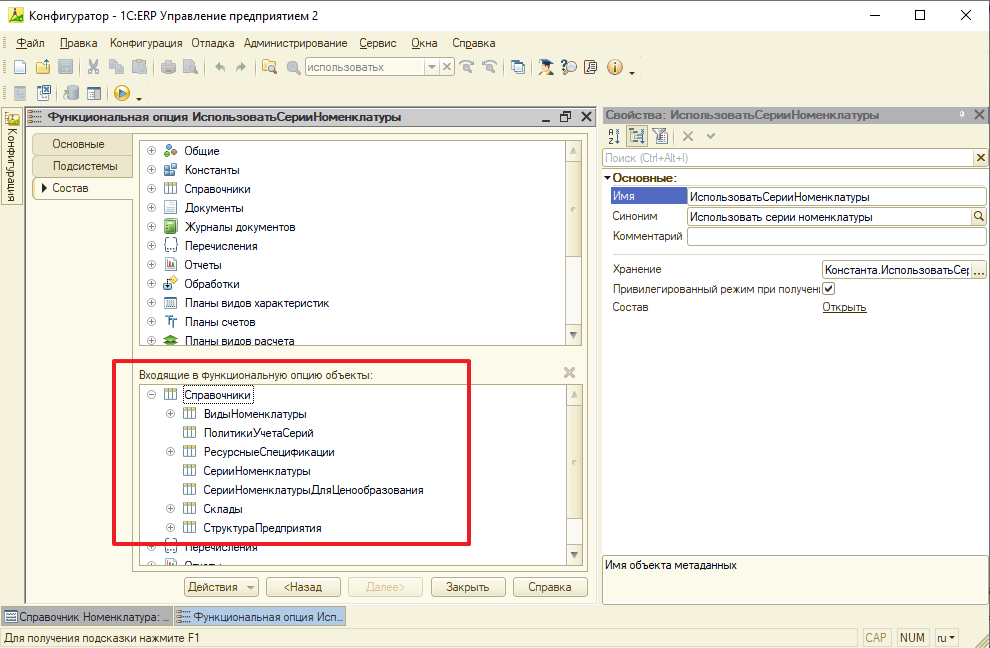This screenshot has width=990, height=648.
Task: Click the Open configuration tree icon
Action: click(20, 93)
